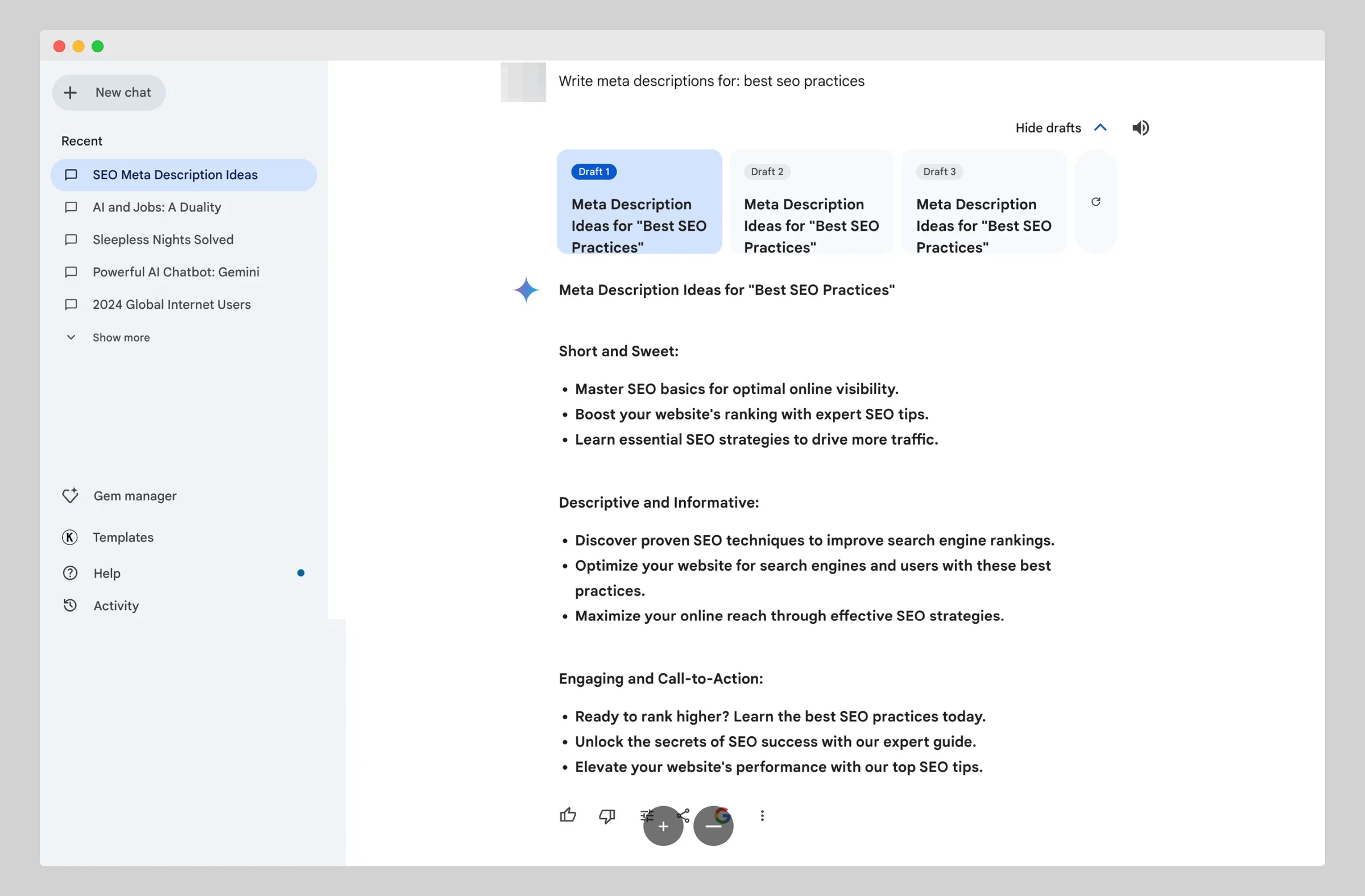Switch to the Draft 2 card
Viewport: 1365px width, 896px height.
pos(812,202)
